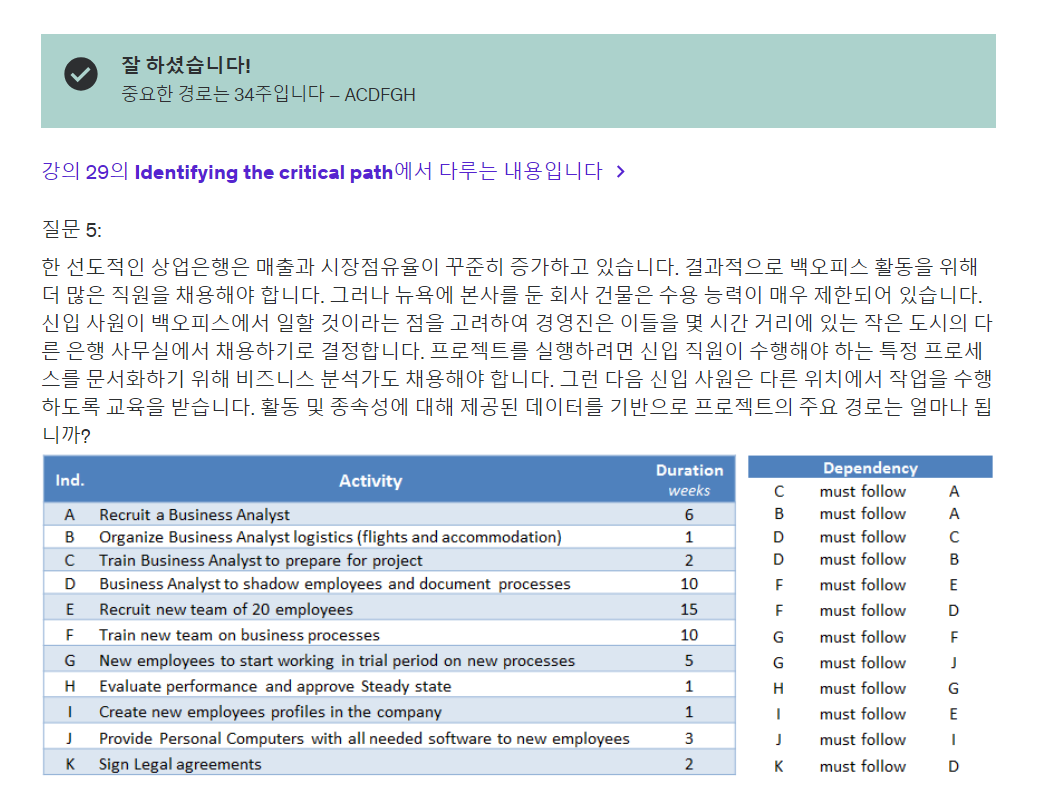Image resolution: width=1050 pixels, height=805 pixels.
Task: Click the 'Duration weeks' column header
Action: coord(689,480)
